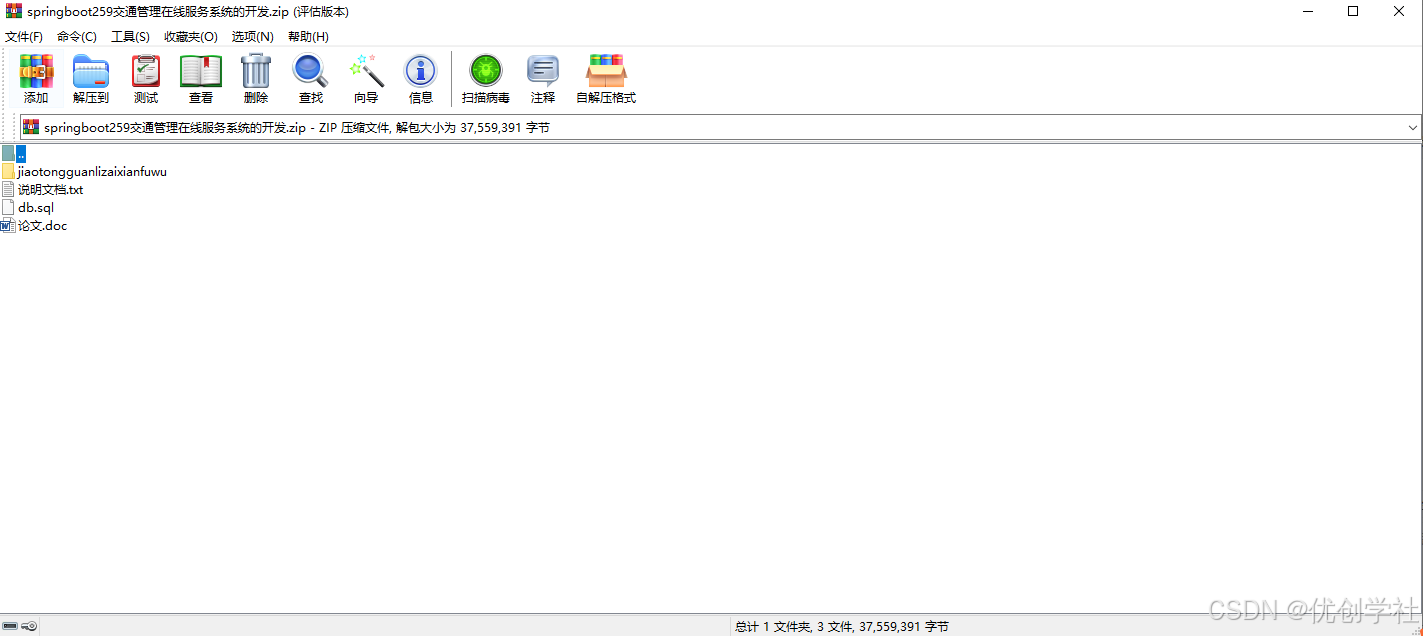Open the 选项 (Options) menu

tap(252, 36)
